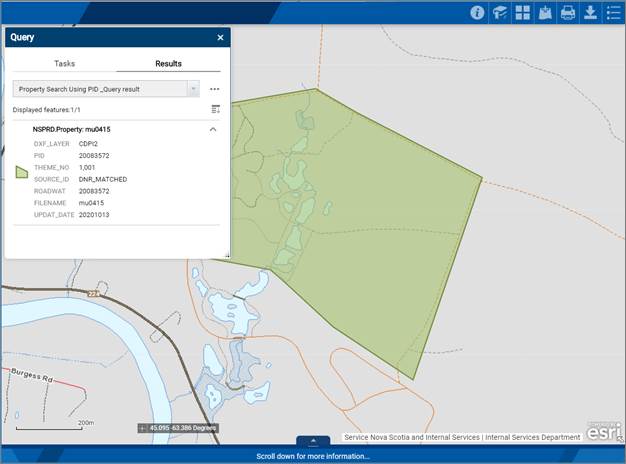Open the layer list icon
The image size is (626, 464).
613,13
